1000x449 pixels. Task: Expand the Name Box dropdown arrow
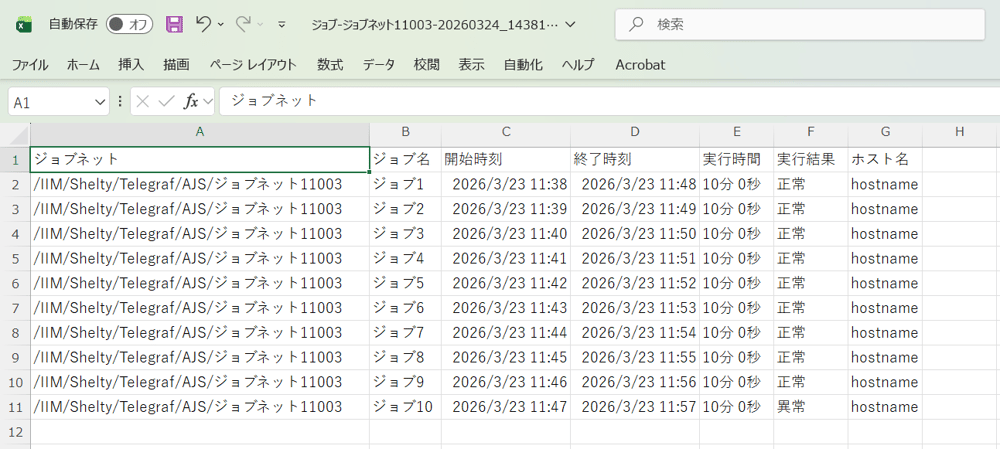[x=100, y=101]
